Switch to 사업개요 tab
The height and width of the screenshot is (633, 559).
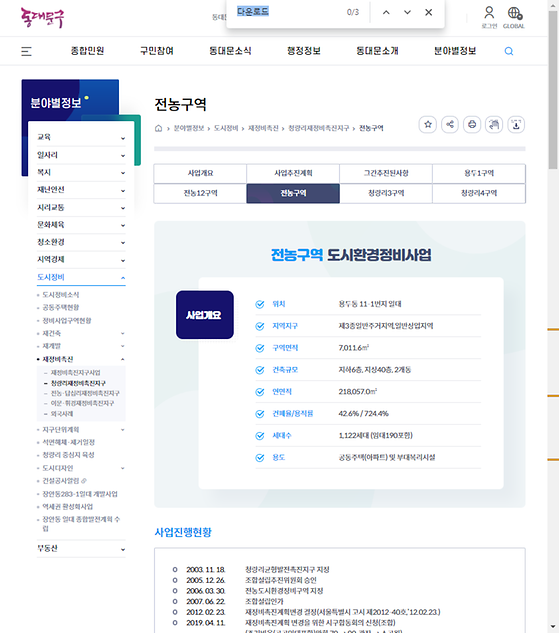(200, 173)
